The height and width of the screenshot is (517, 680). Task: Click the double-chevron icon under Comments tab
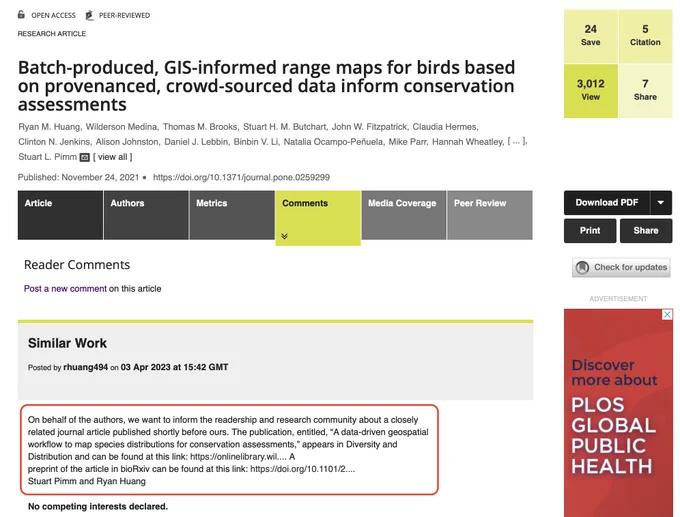[x=284, y=236]
